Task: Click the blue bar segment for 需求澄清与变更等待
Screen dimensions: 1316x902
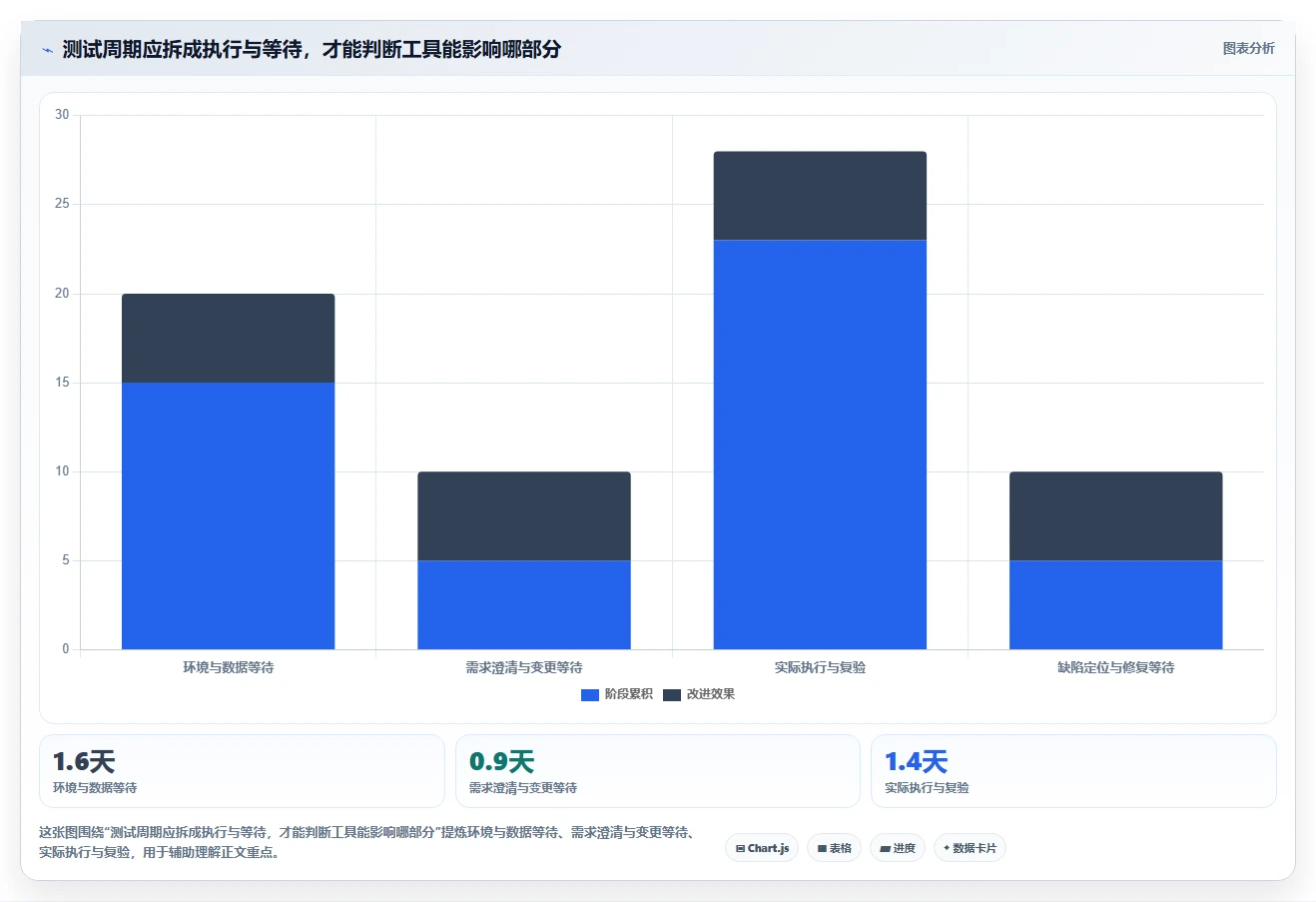Action: coord(523,604)
